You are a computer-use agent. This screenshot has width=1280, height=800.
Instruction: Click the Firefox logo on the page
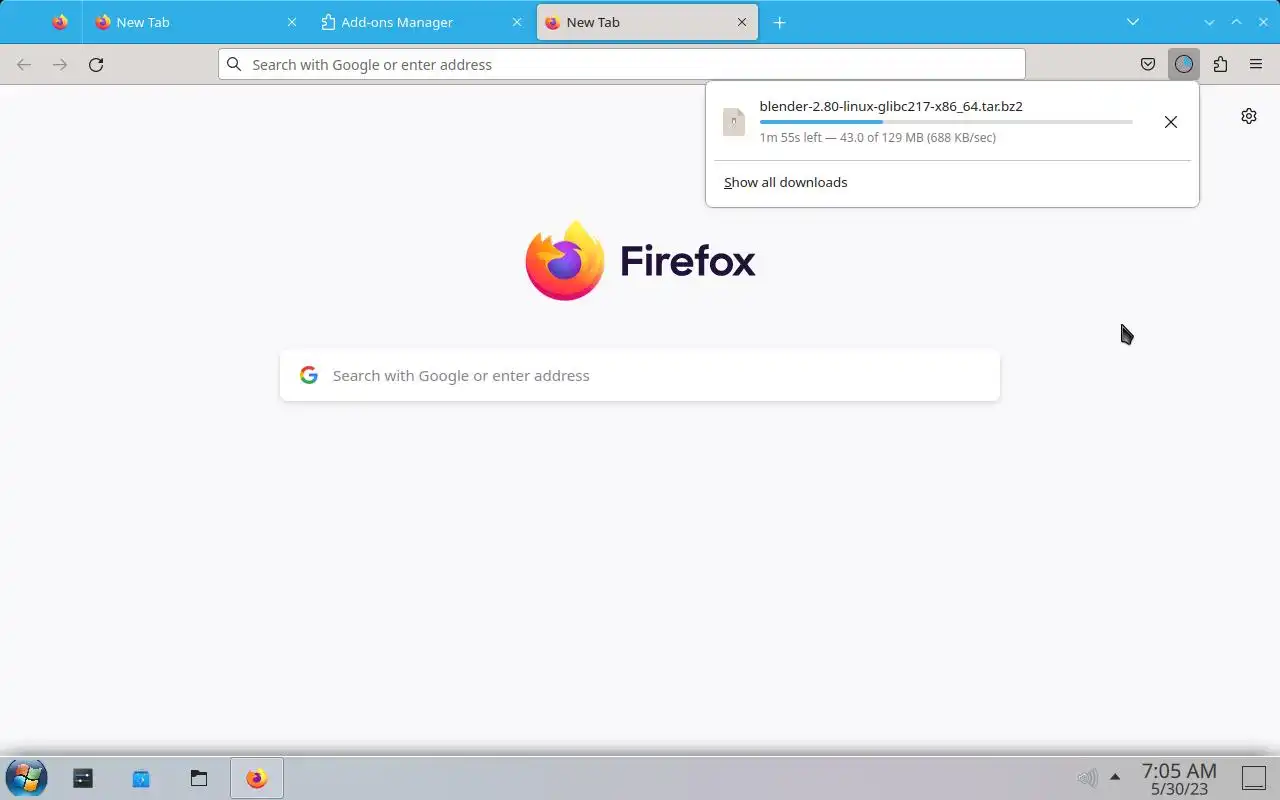[x=640, y=261]
